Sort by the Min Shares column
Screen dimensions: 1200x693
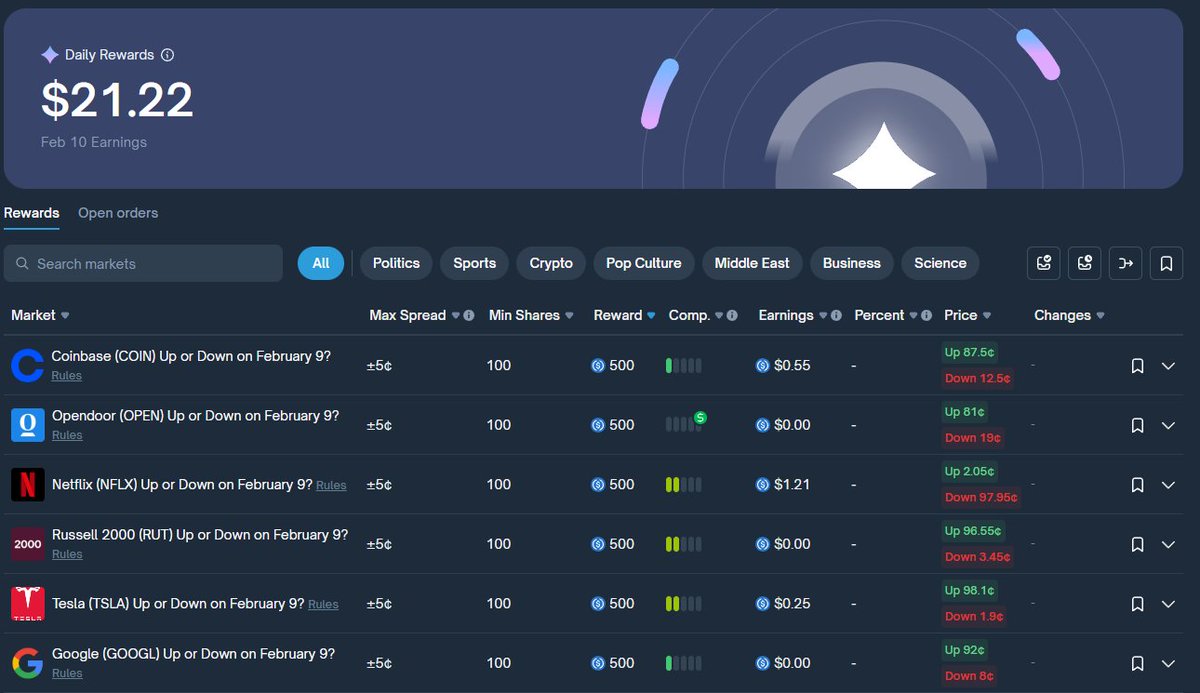[531, 316]
